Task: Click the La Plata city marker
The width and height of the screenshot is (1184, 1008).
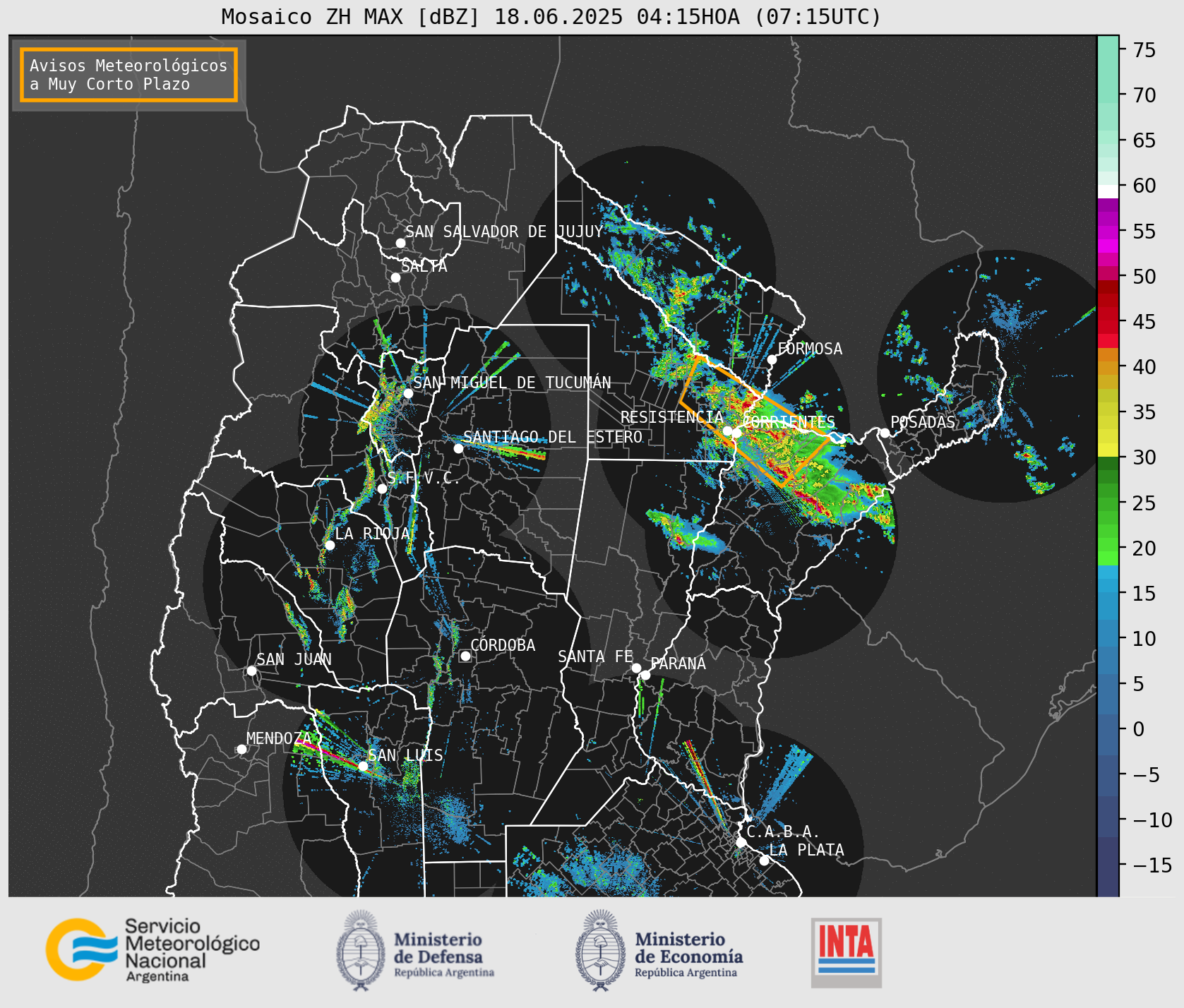Action: [764, 860]
